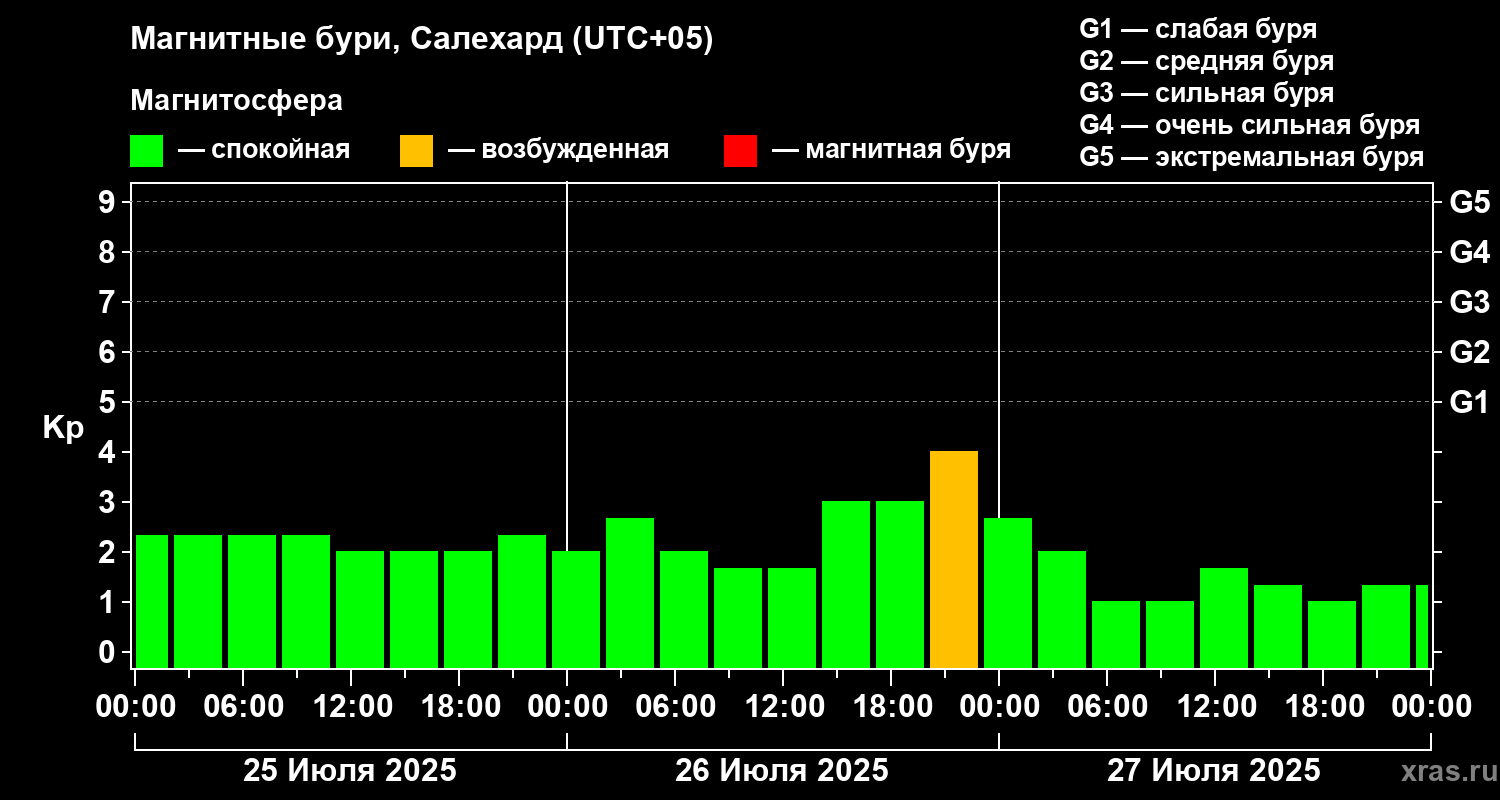Click the 'G4 — очень сильная буря' legend line
Viewport: 1500px width, 800px height.
click(1249, 125)
